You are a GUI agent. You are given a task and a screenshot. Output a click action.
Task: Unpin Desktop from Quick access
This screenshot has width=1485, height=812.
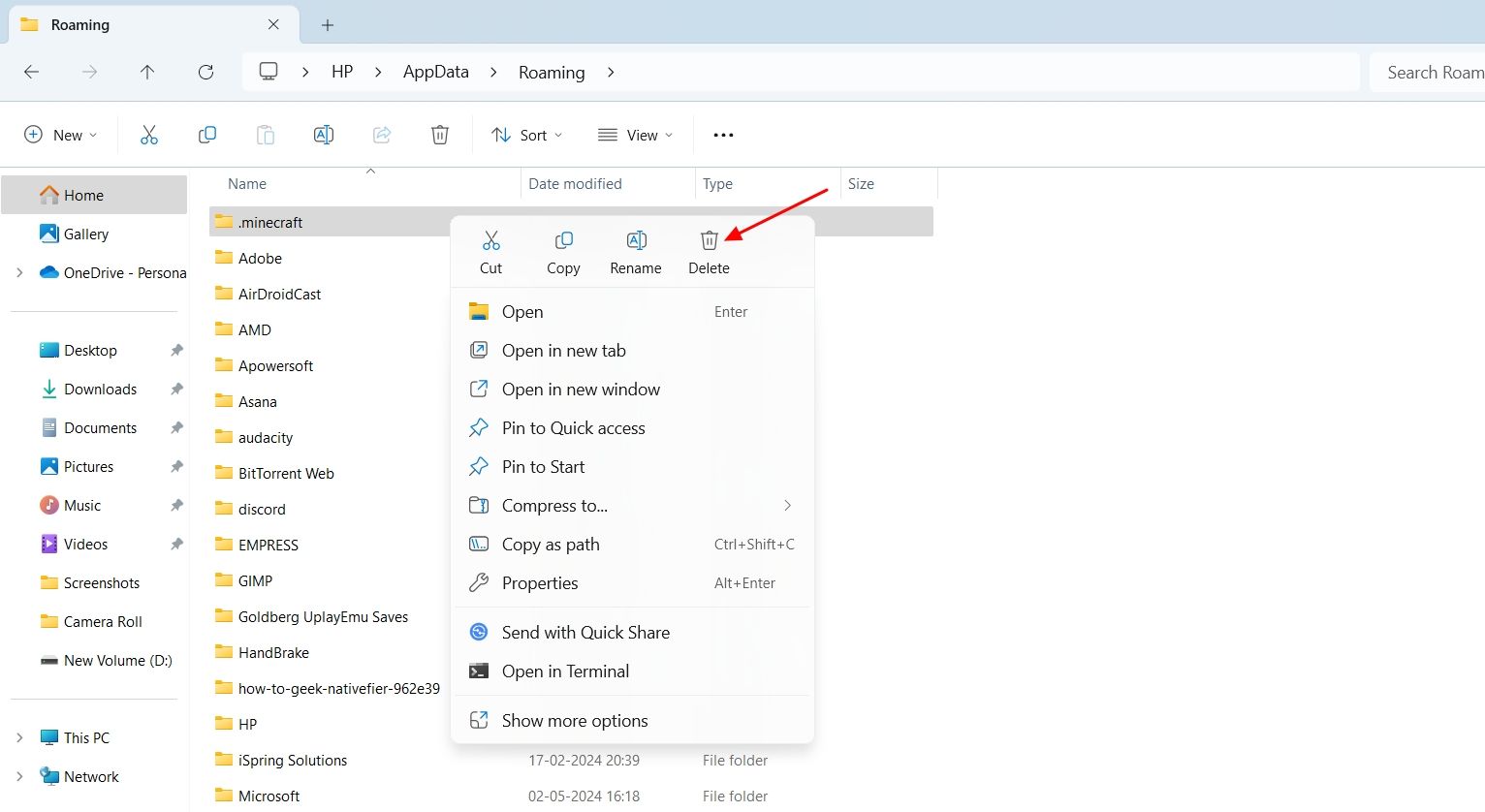(x=176, y=351)
